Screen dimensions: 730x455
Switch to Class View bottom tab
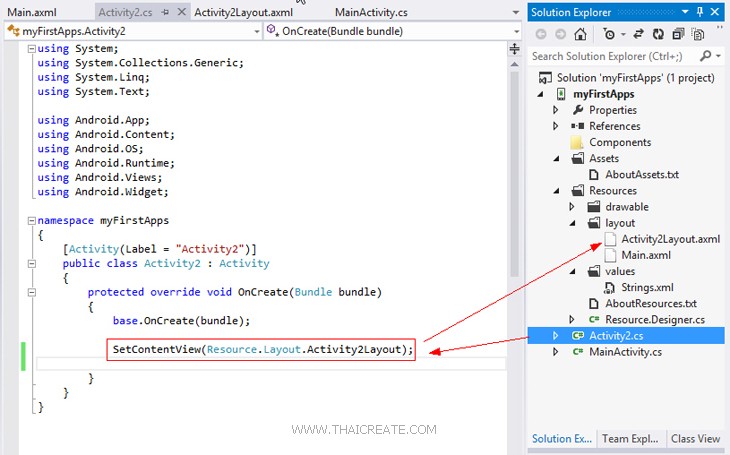(x=695, y=439)
